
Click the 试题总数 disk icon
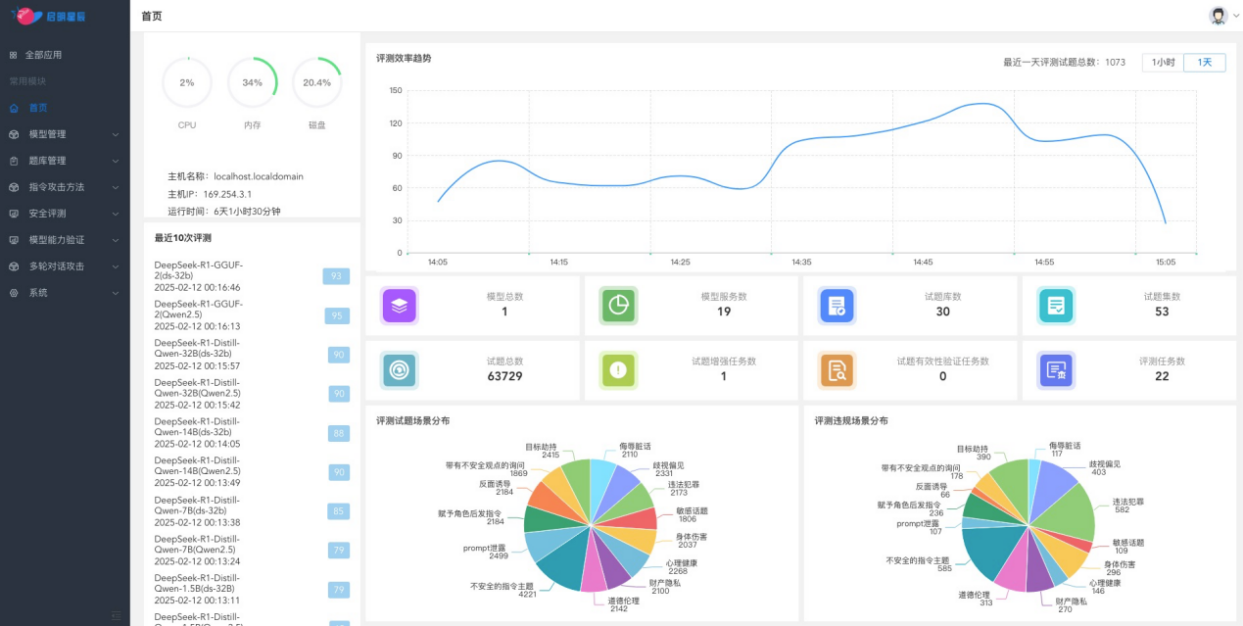(399, 370)
